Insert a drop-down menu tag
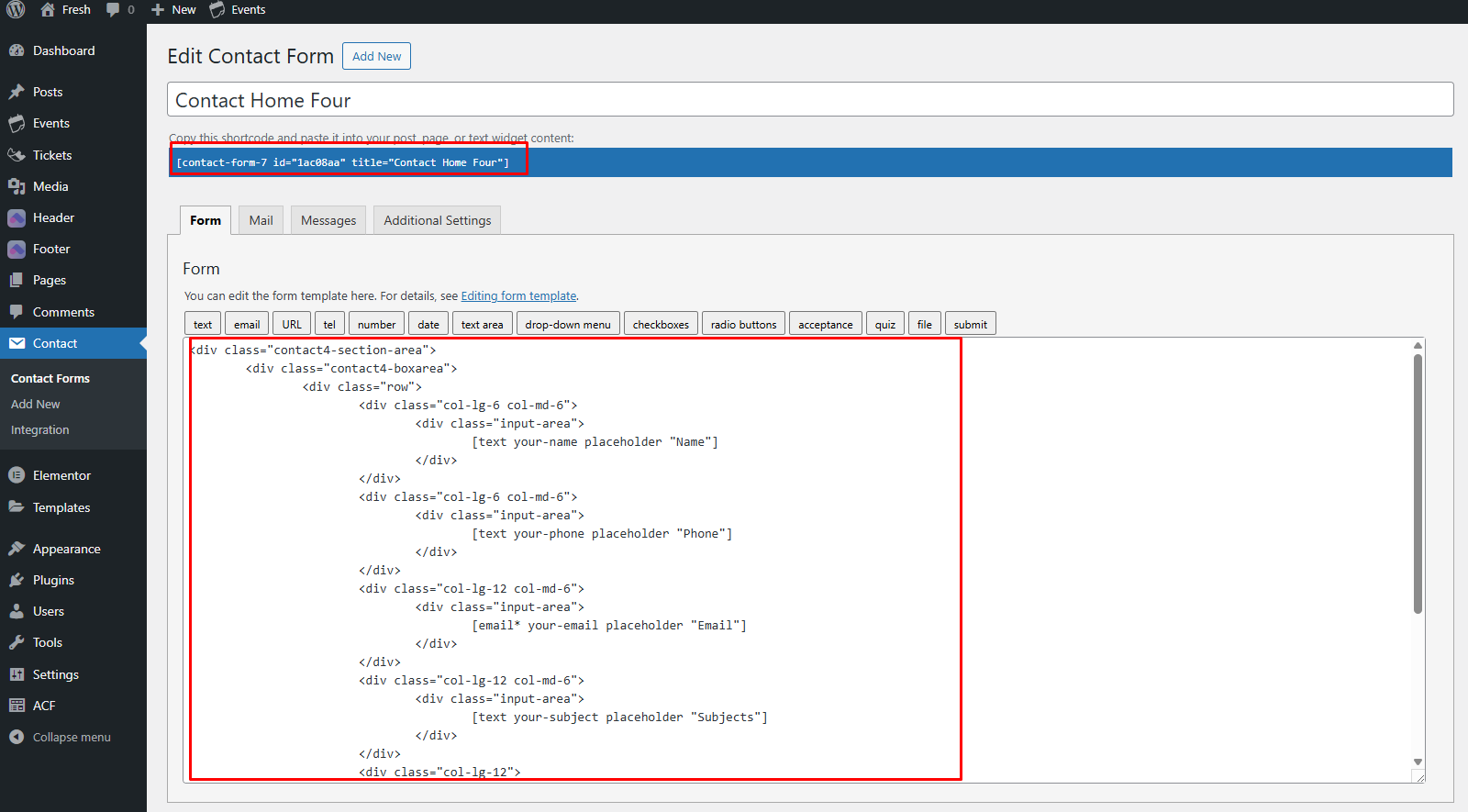The image size is (1468, 812). click(568, 324)
